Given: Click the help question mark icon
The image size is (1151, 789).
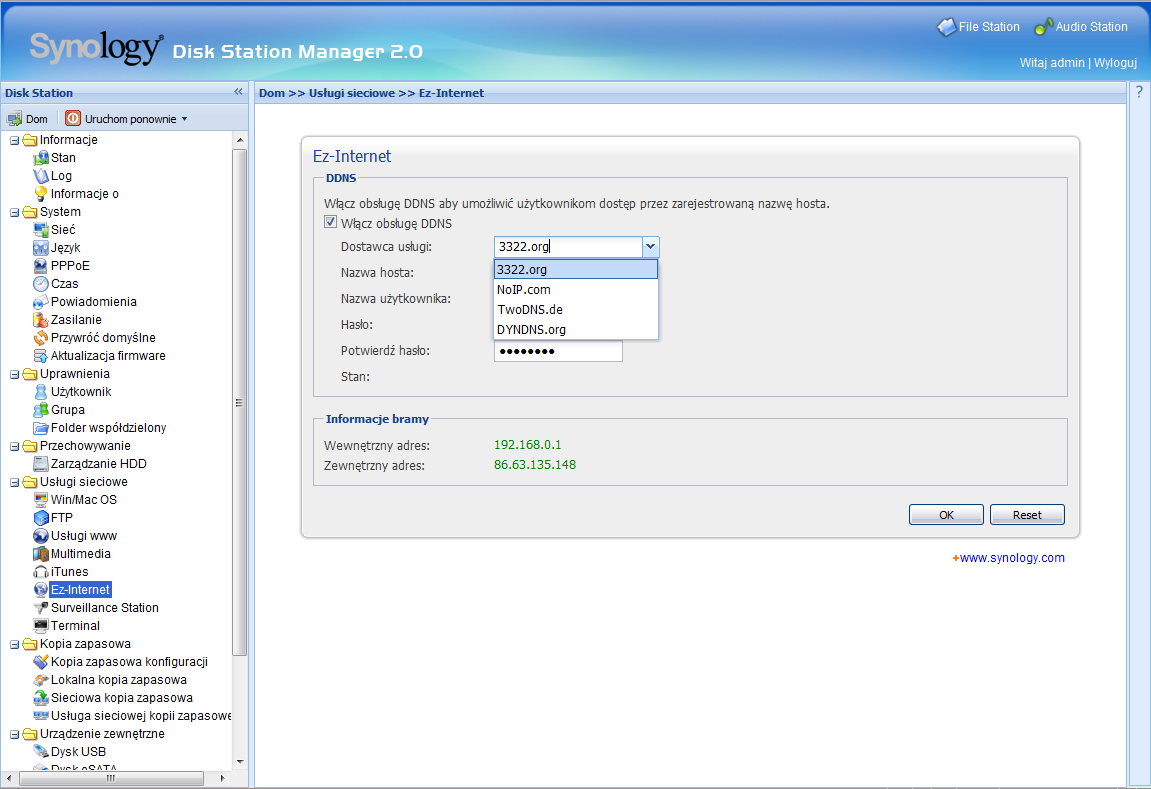Looking at the screenshot, I should click(1139, 92).
